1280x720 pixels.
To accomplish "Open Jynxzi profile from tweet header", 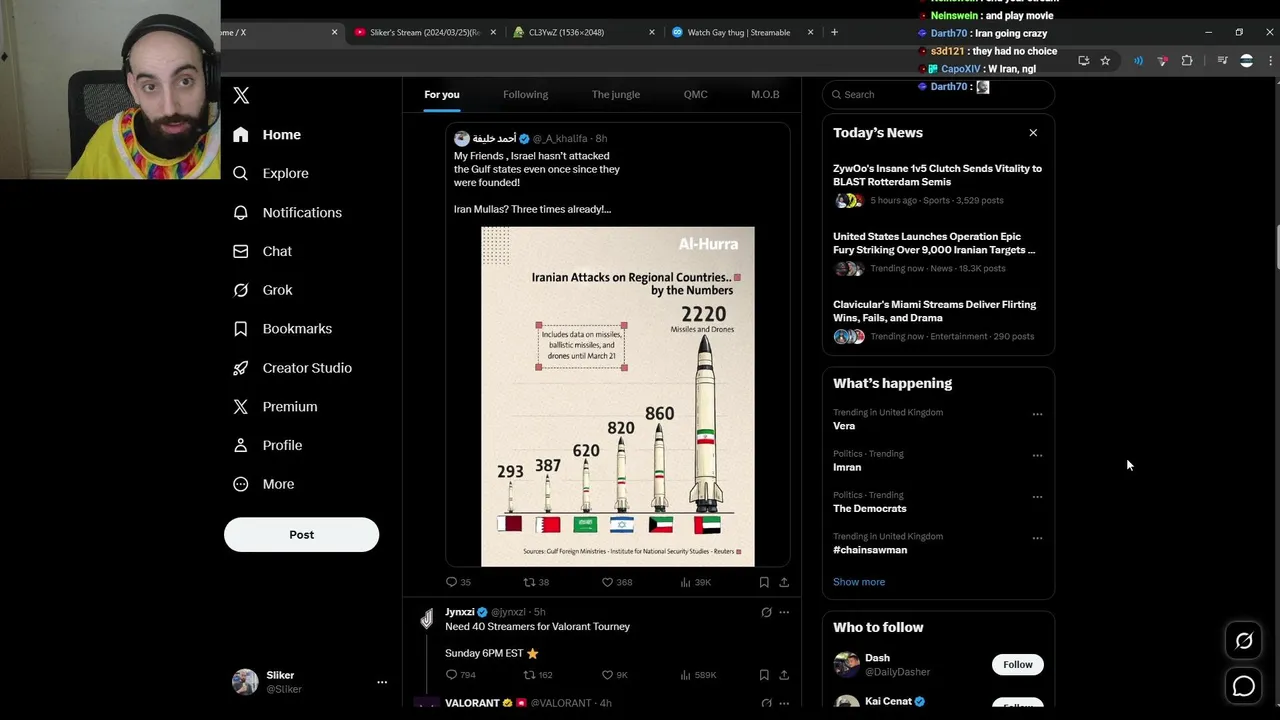I will 460,612.
